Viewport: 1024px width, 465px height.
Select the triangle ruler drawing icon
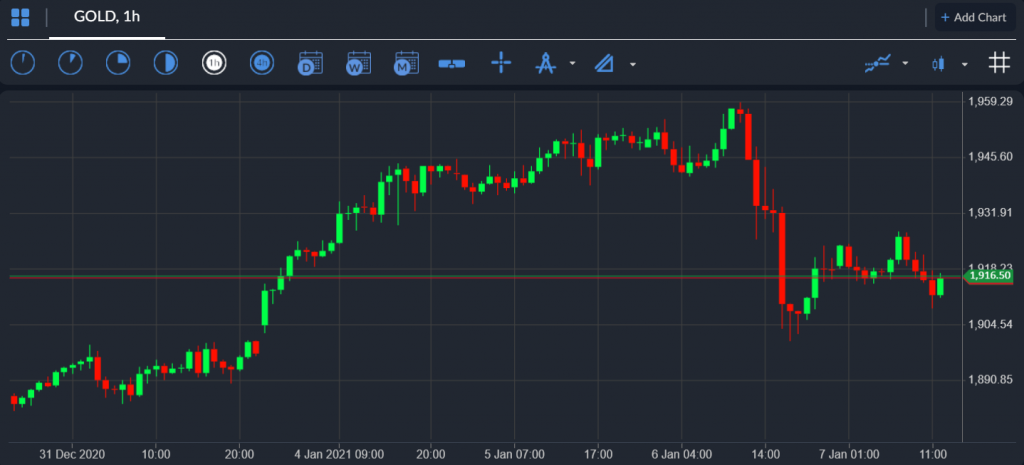tap(605, 63)
